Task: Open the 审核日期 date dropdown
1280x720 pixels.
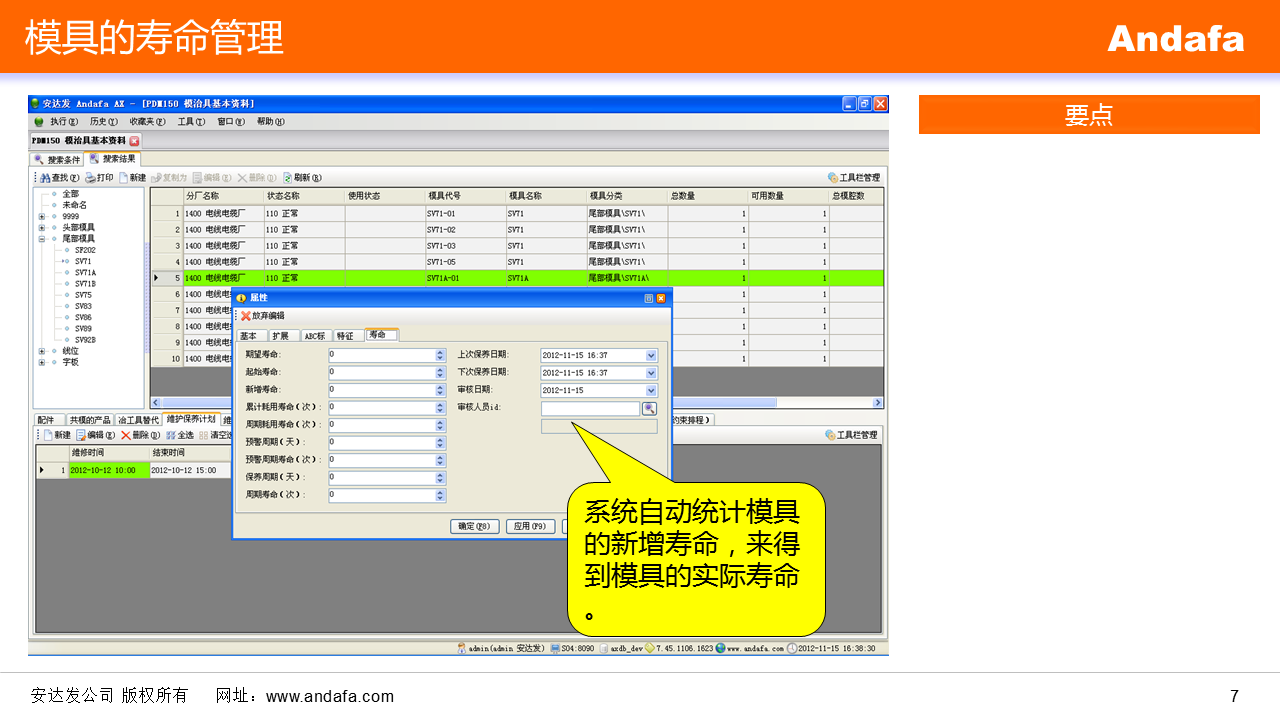Action: coord(652,391)
